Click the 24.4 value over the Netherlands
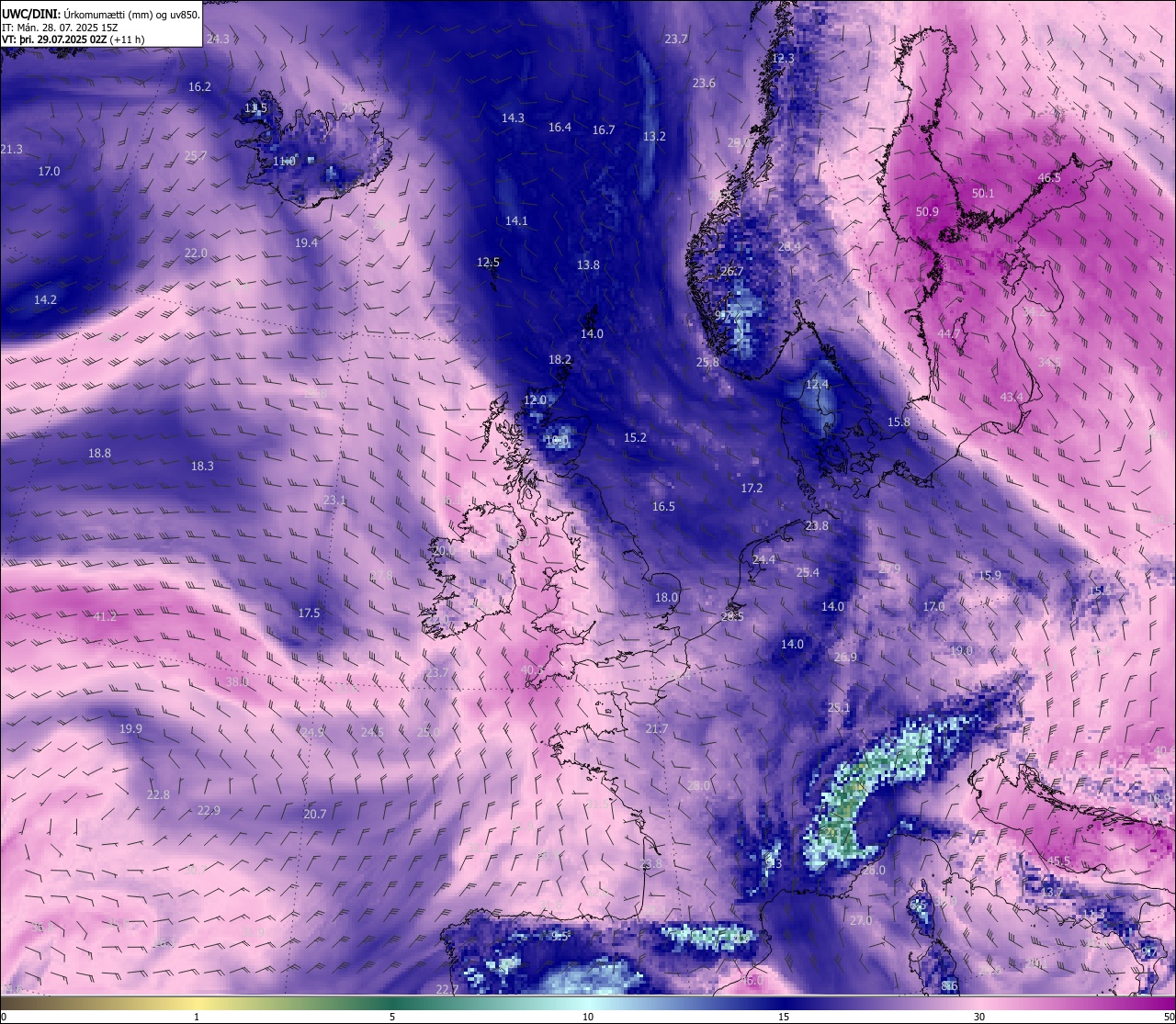Viewport: 1176px width, 1024px height. pos(763,560)
